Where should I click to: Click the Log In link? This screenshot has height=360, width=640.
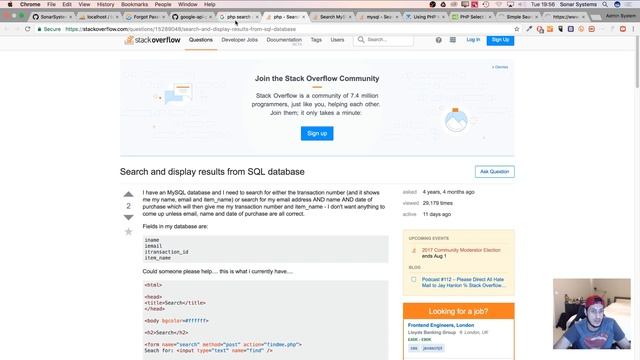pos(473,40)
